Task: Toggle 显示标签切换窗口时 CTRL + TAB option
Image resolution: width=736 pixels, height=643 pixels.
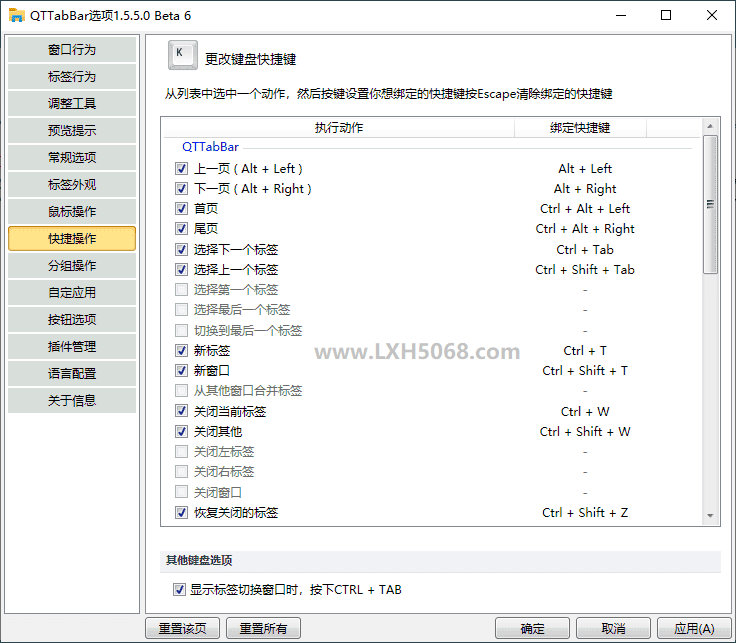Action: 179,589
